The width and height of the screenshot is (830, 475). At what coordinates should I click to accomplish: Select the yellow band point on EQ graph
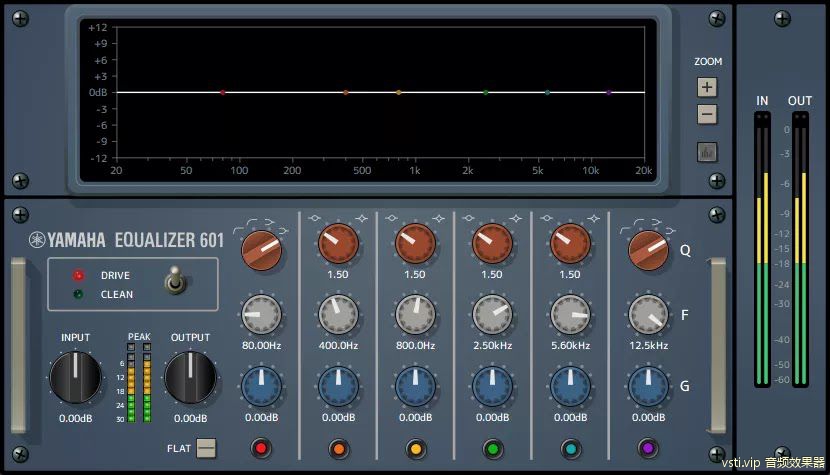coord(399,92)
